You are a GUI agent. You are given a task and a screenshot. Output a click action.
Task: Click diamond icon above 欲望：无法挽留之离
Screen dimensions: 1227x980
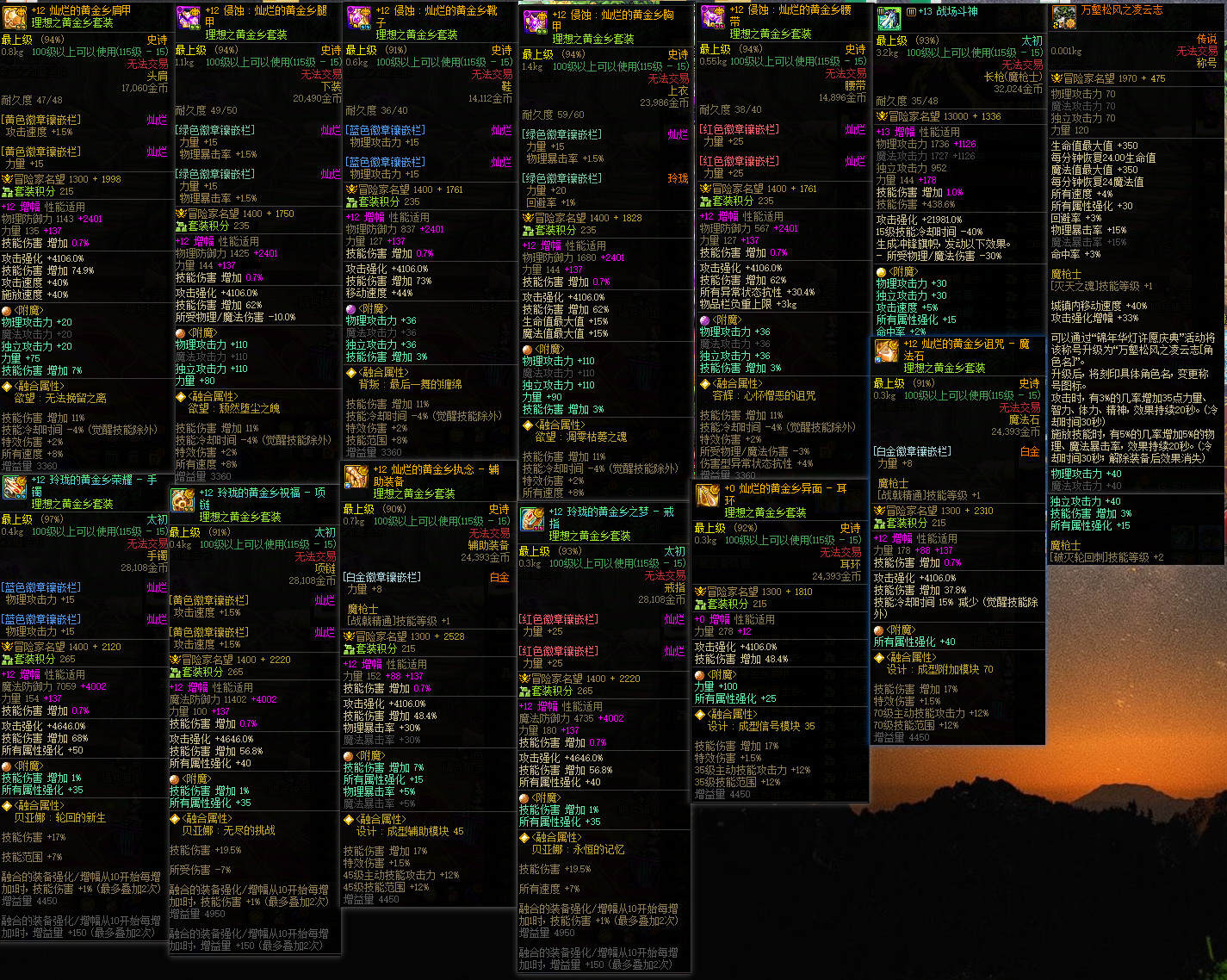pyautogui.click(x=7, y=387)
